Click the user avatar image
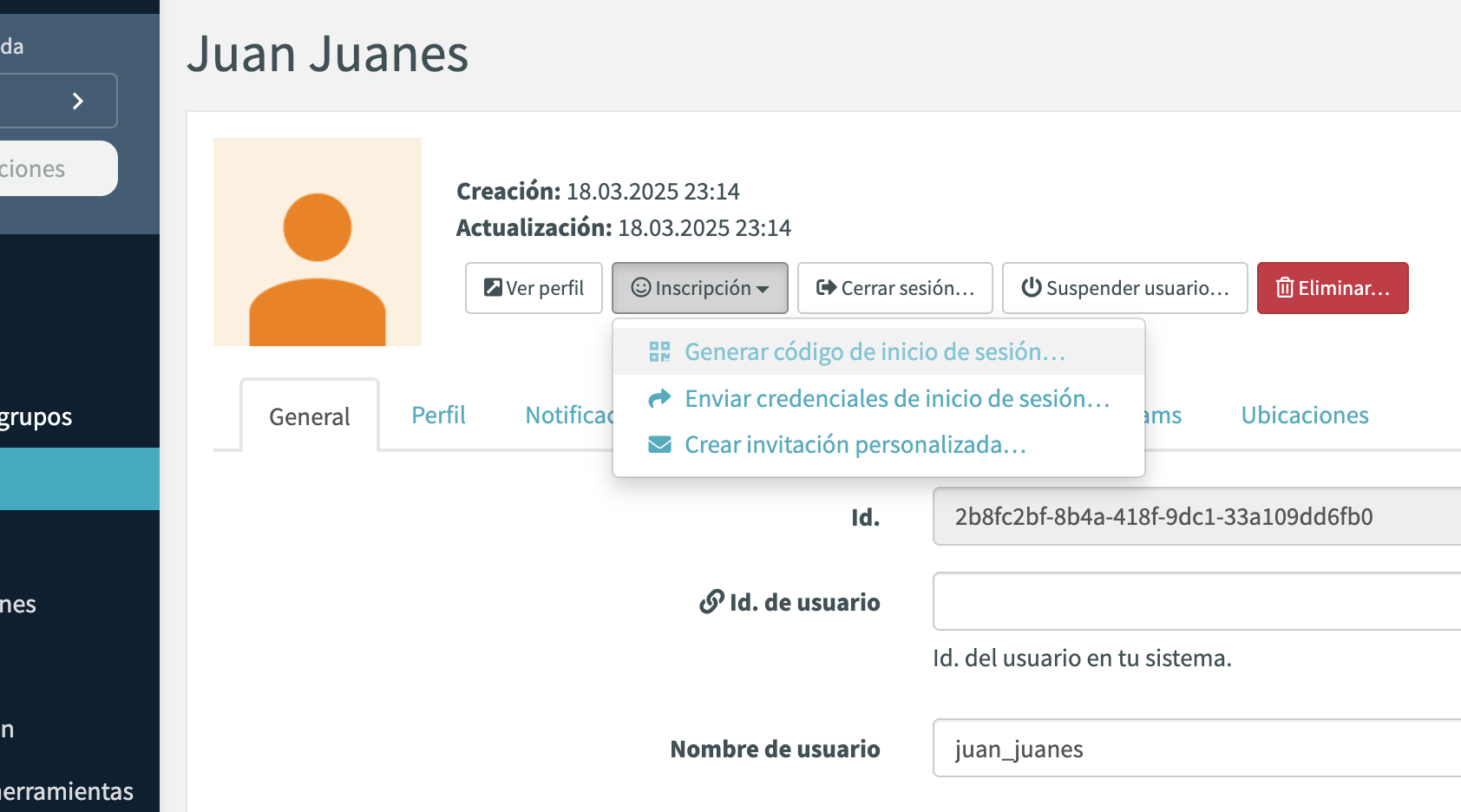1461x812 pixels. pyautogui.click(x=318, y=242)
